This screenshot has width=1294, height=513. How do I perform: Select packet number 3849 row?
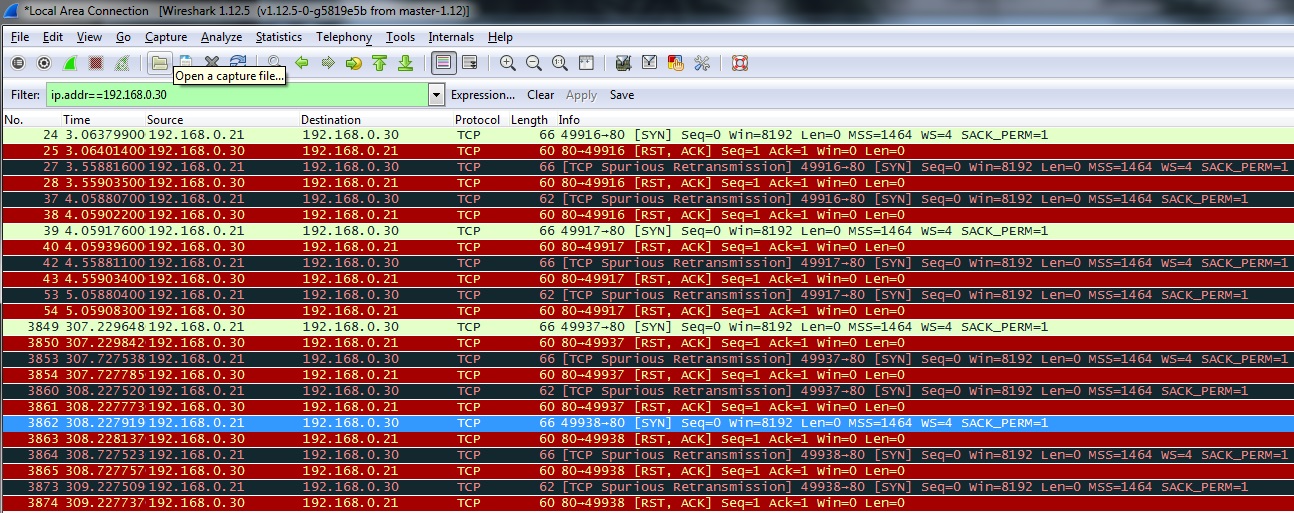647,327
